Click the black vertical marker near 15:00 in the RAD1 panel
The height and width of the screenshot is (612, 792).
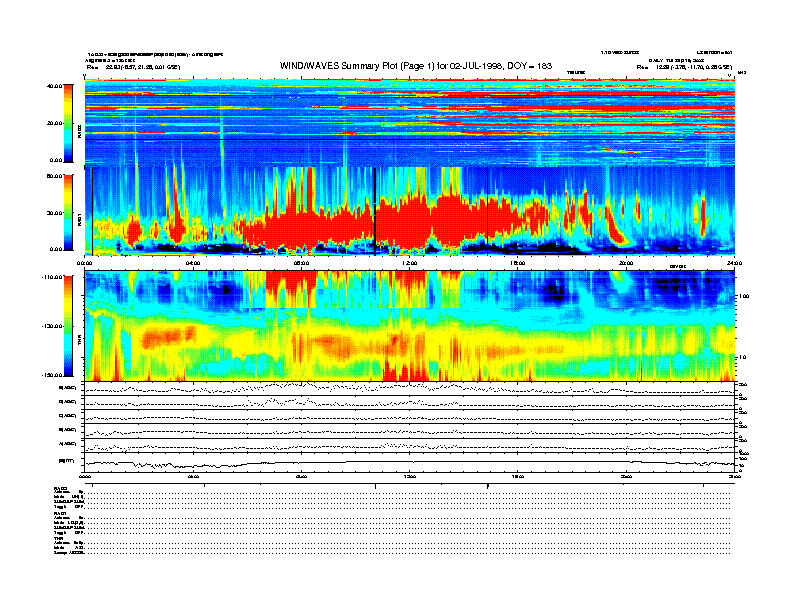click(487, 211)
